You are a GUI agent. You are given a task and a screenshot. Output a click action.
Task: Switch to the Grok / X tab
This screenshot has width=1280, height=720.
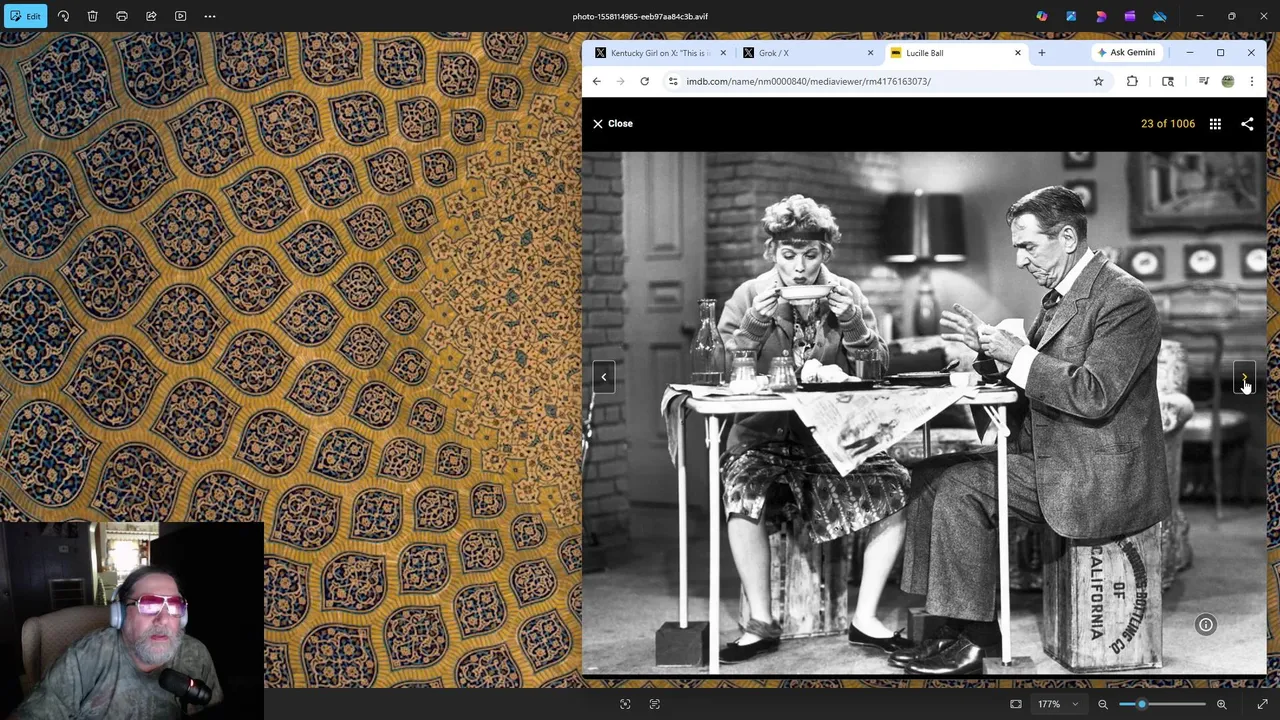tap(805, 53)
